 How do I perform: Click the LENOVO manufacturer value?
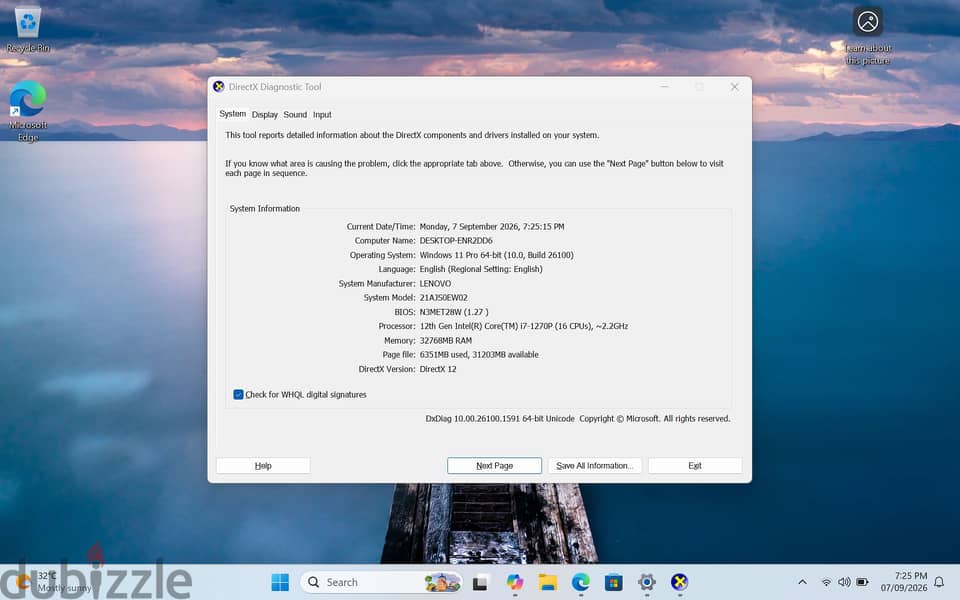click(435, 283)
